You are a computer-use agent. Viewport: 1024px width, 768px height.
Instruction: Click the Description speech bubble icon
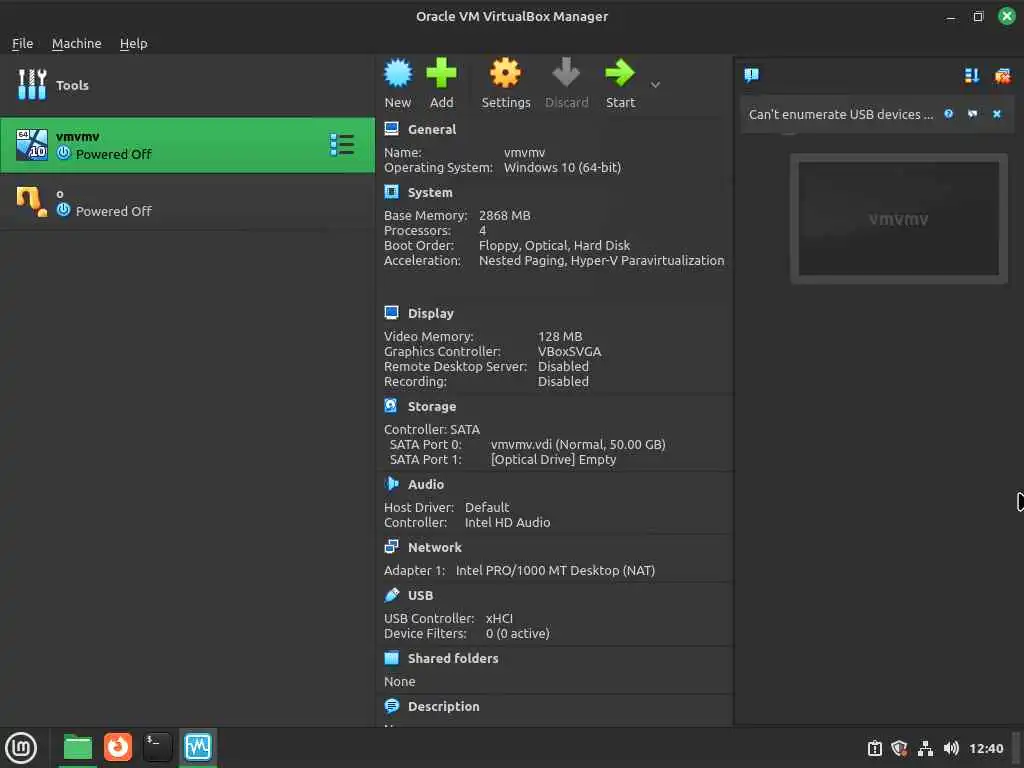pos(391,706)
